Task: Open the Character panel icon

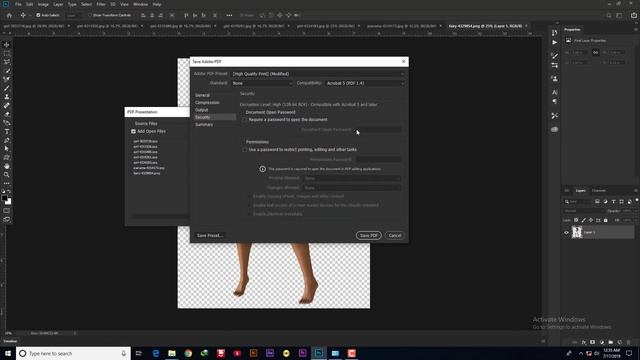Action: click(554, 92)
